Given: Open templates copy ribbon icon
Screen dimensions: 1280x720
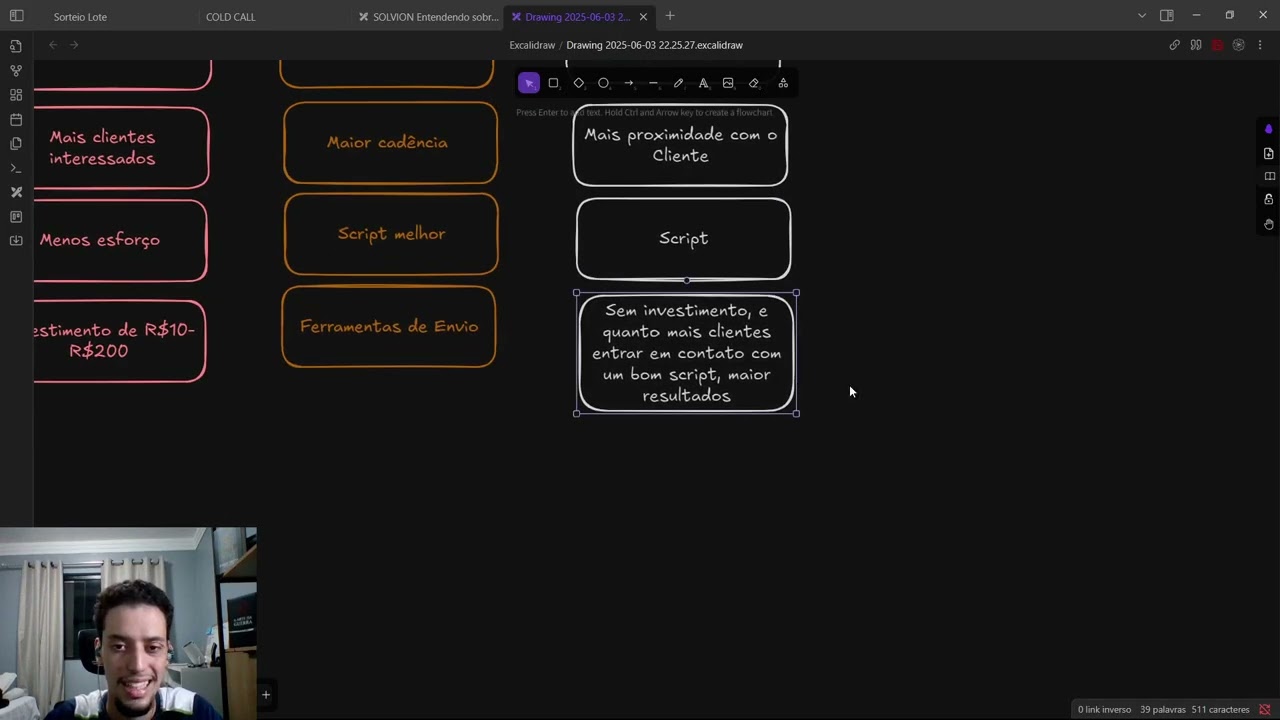Looking at the screenshot, I should (x=16, y=144).
